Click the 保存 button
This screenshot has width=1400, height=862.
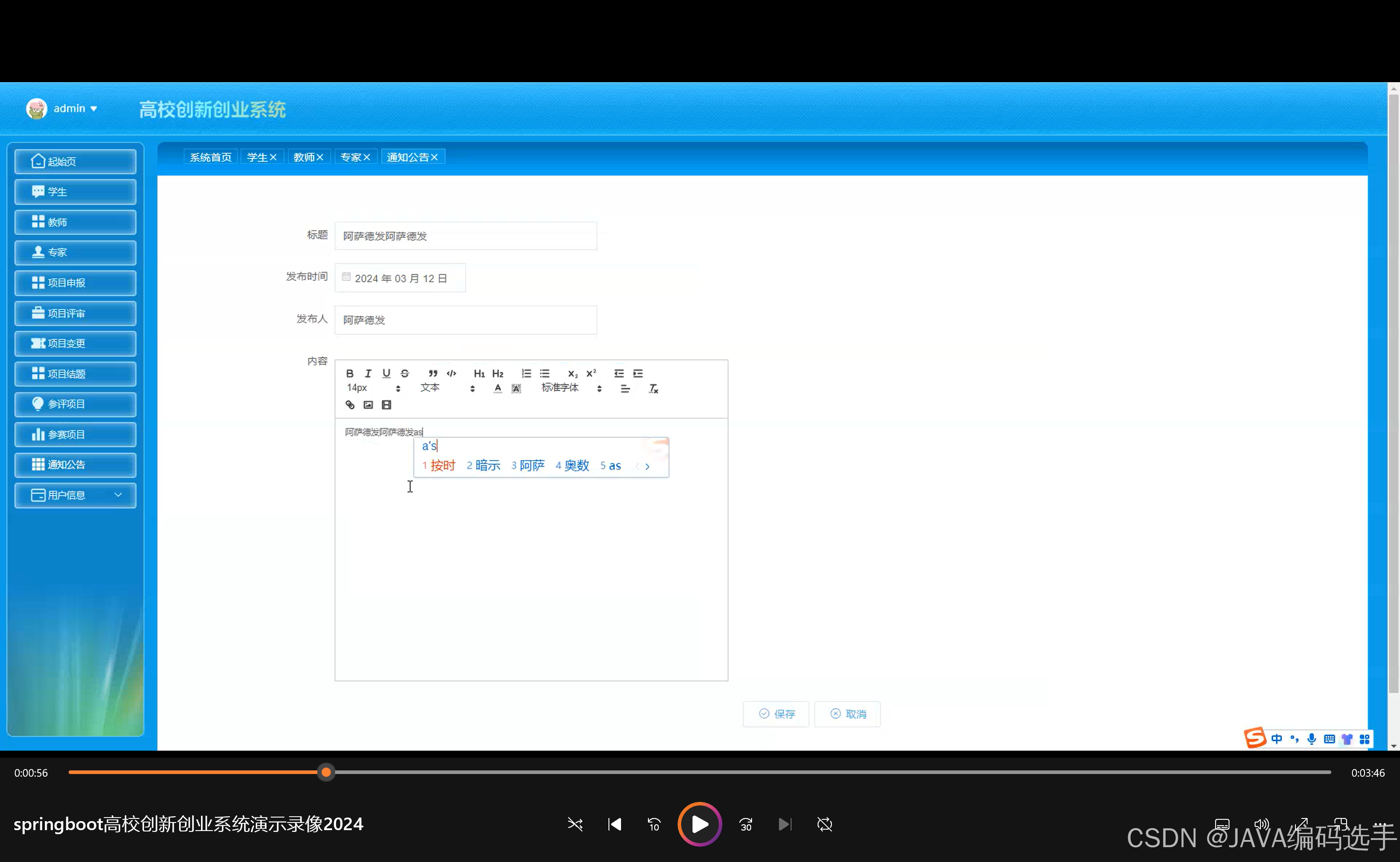[776, 714]
